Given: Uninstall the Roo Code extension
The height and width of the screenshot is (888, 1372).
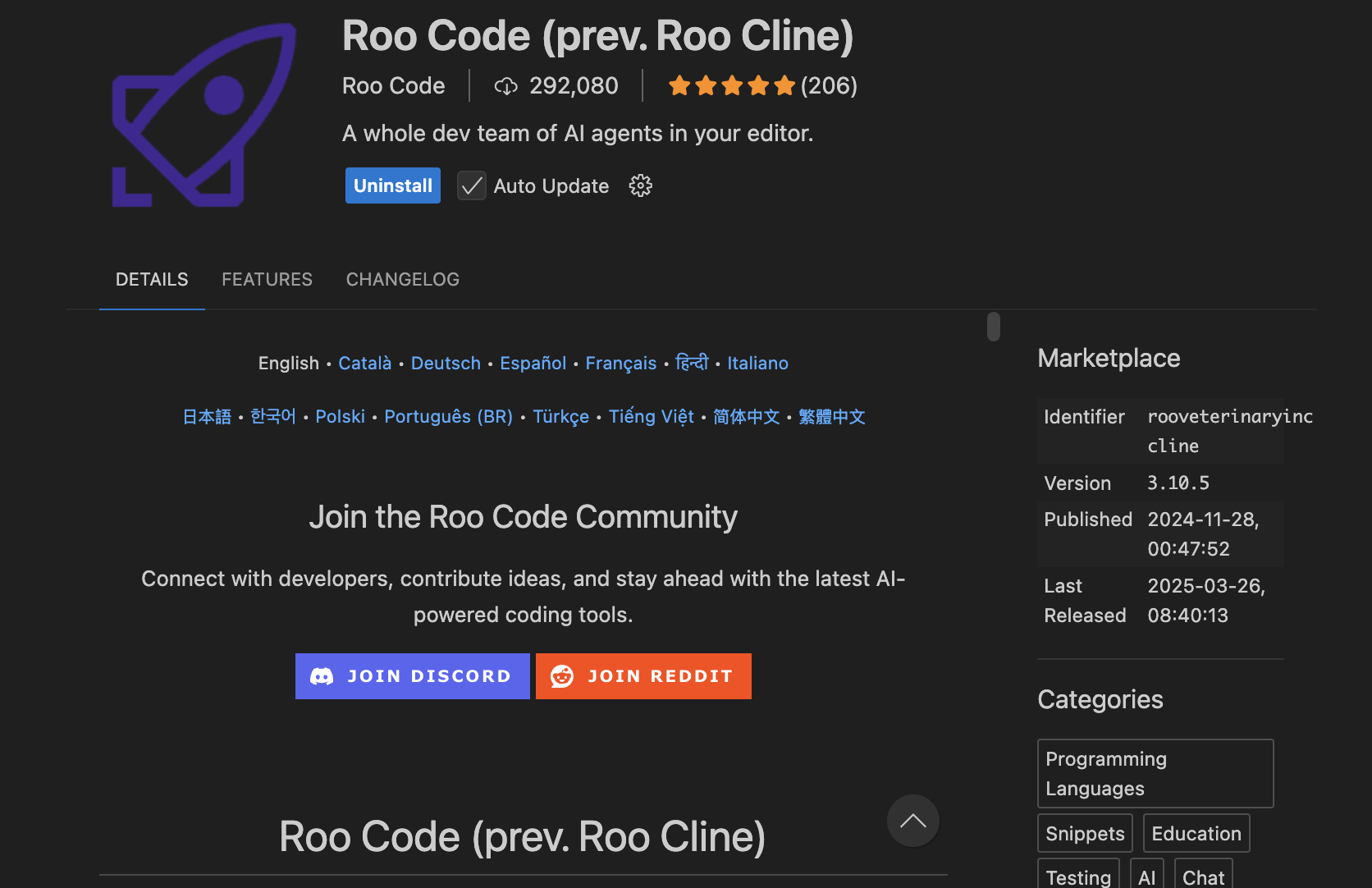Looking at the screenshot, I should [392, 186].
